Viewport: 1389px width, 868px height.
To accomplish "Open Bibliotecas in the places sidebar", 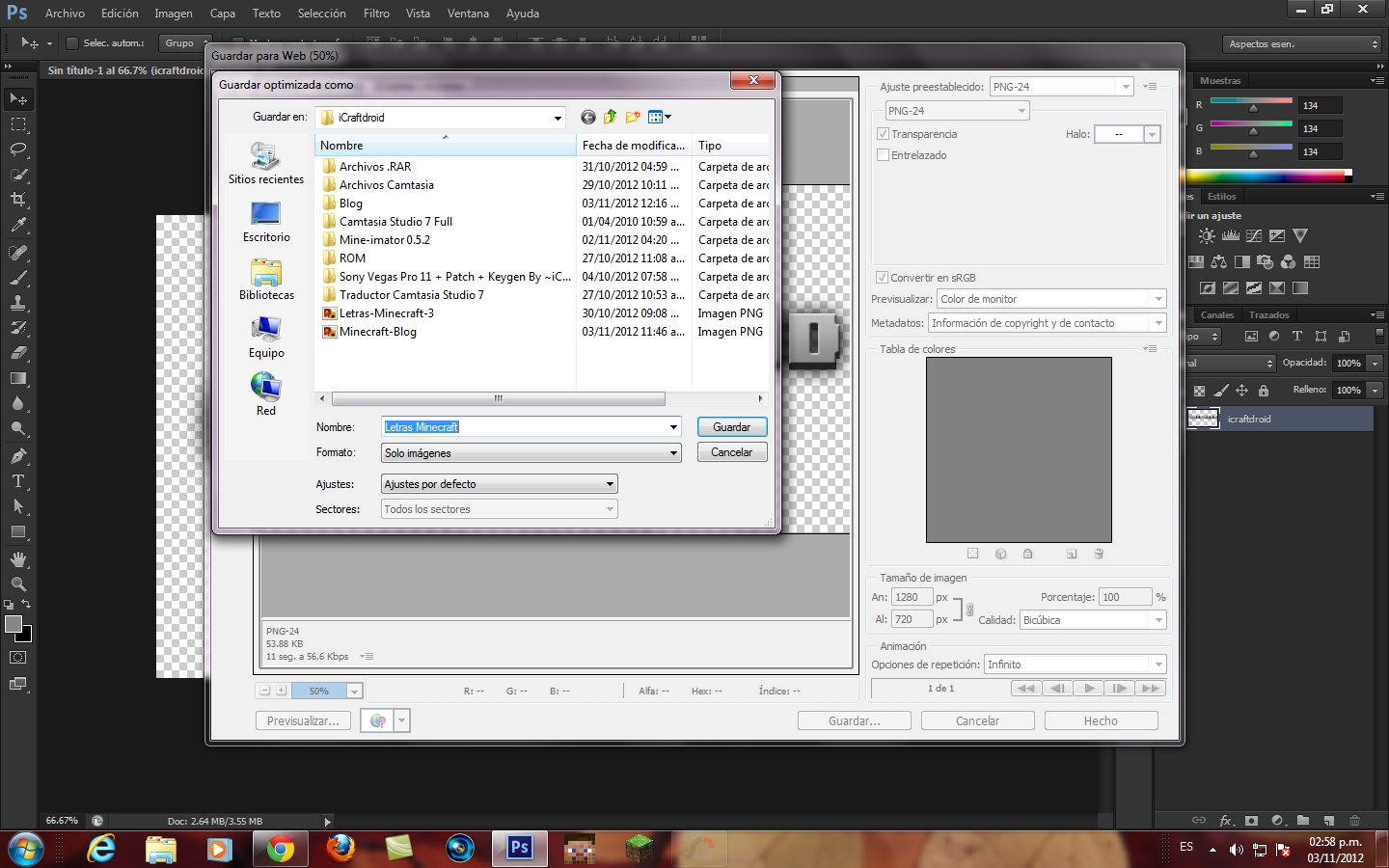I will point(266,281).
